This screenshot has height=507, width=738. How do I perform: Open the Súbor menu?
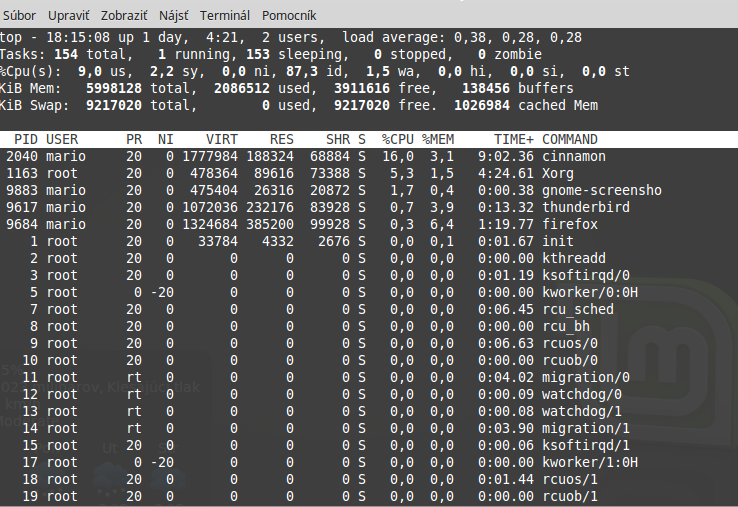pyautogui.click(x=25, y=16)
